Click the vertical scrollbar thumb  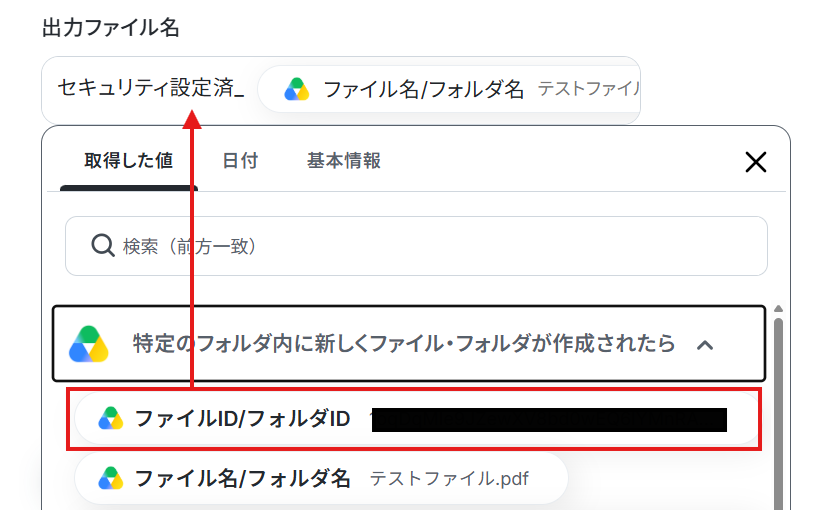pyautogui.click(x=778, y=412)
